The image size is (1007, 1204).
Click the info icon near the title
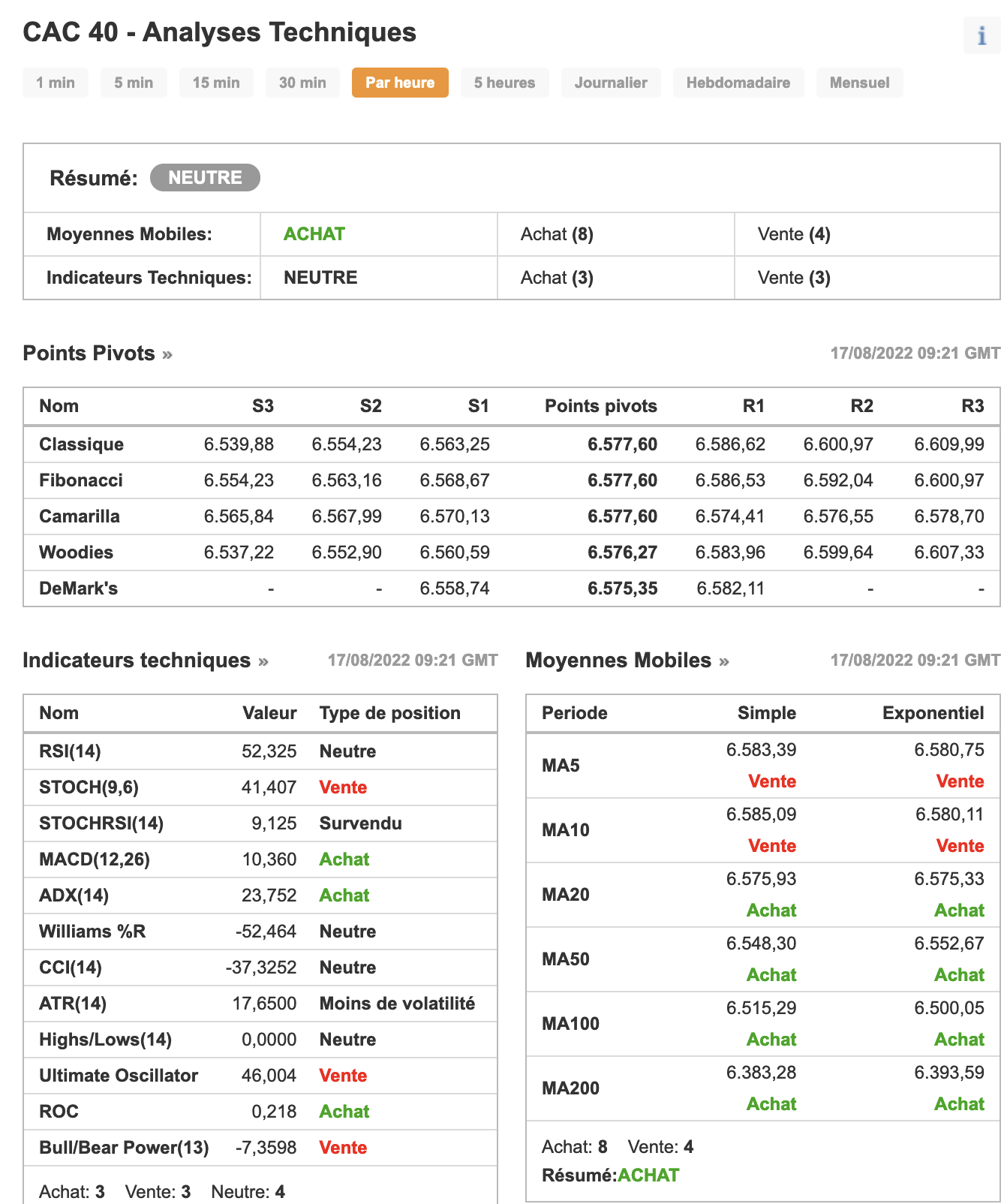point(981,35)
